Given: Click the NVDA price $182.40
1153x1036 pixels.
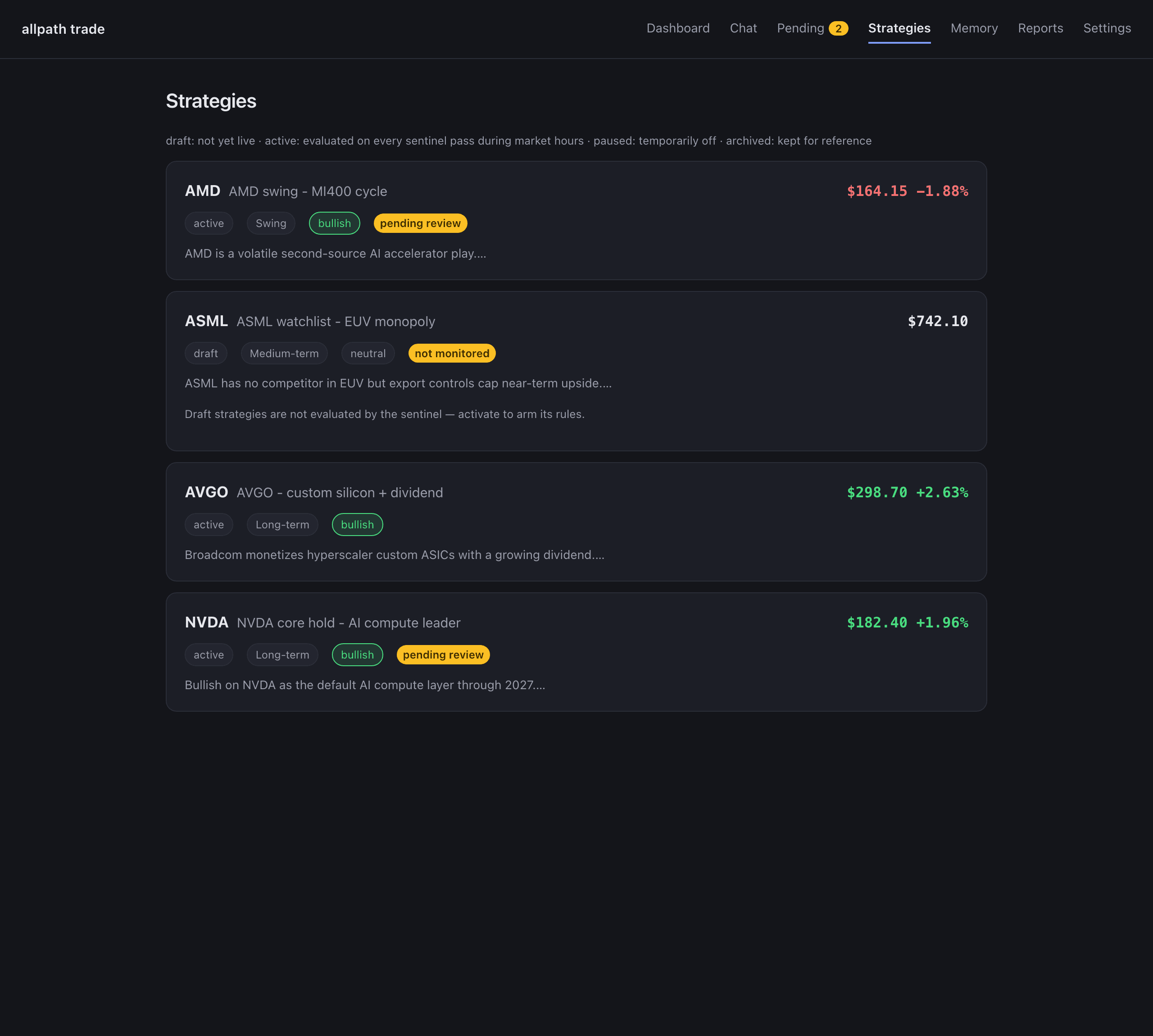Looking at the screenshot, I should [877, 623].
